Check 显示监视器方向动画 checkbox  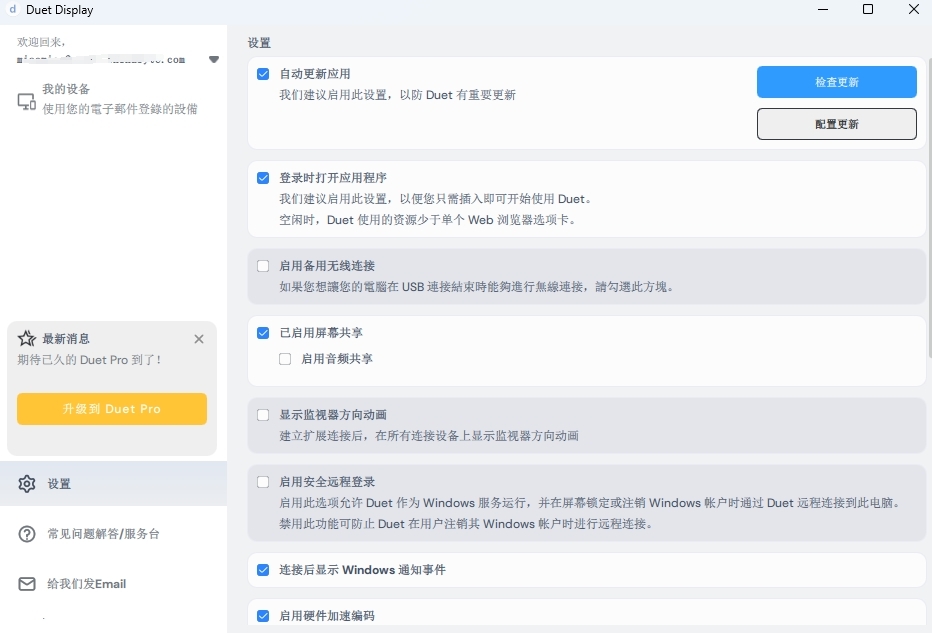pos(263,415)
